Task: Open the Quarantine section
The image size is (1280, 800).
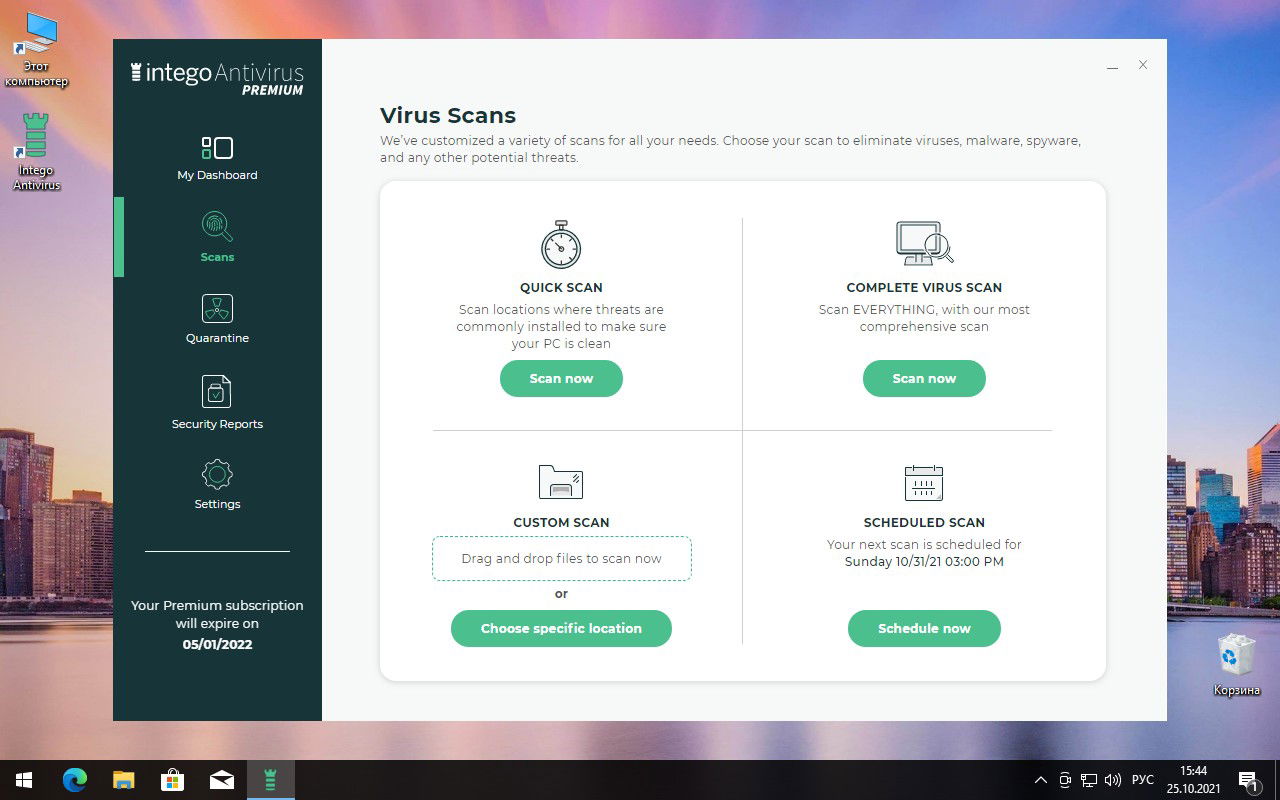Action: [217, 318]
